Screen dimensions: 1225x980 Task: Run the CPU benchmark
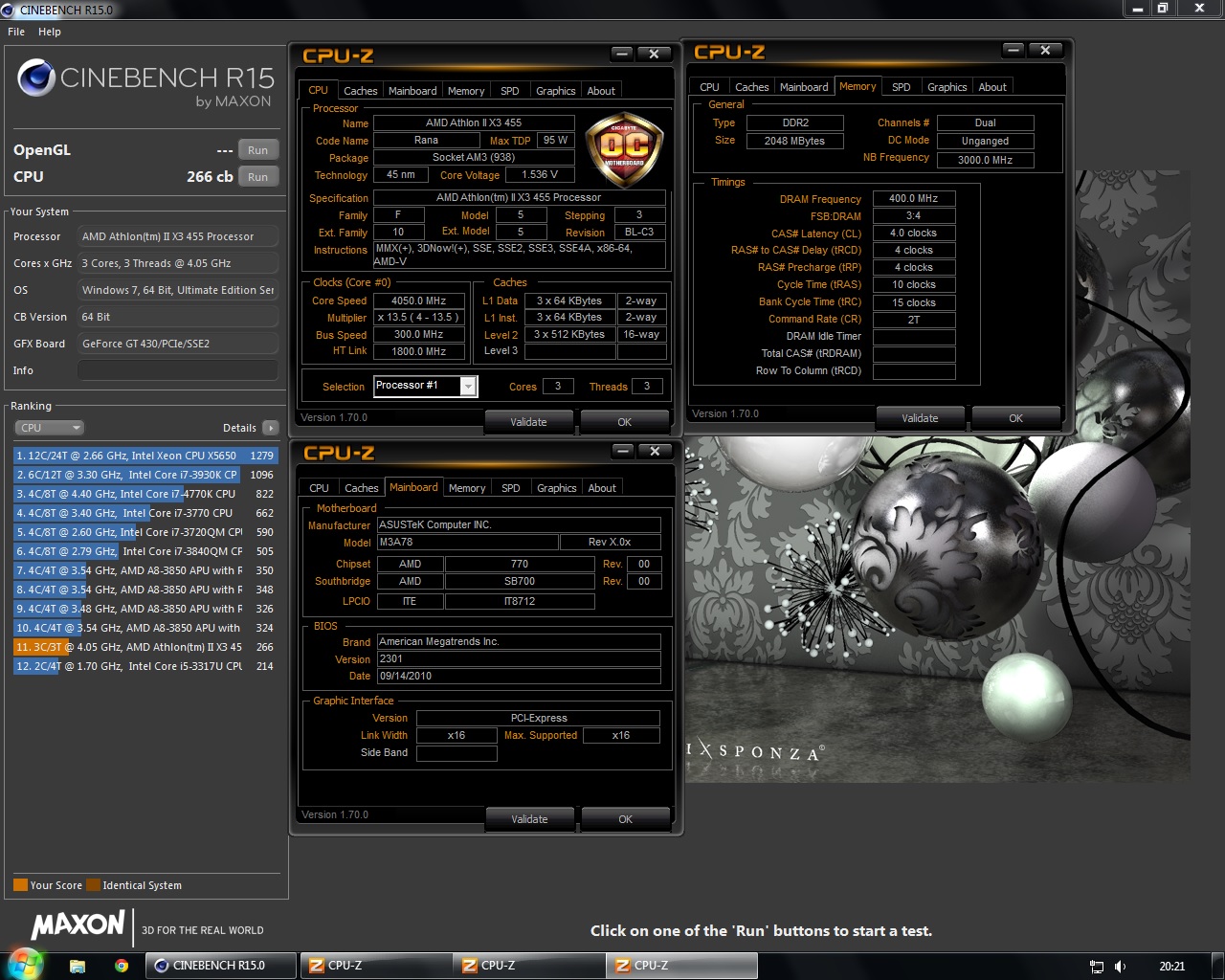[x=257, y=177]
